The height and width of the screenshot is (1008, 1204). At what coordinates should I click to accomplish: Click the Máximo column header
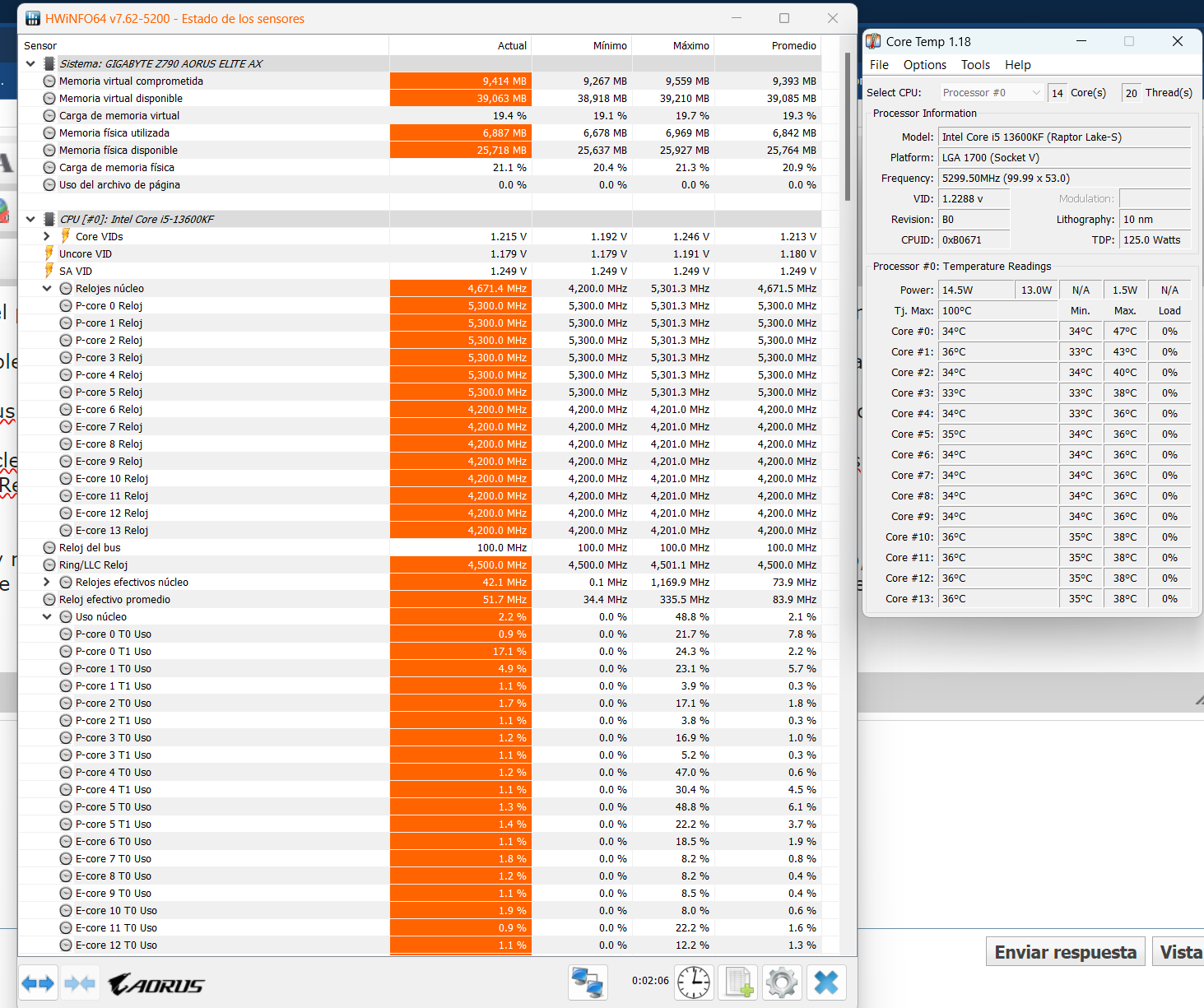tap(673, 45)
